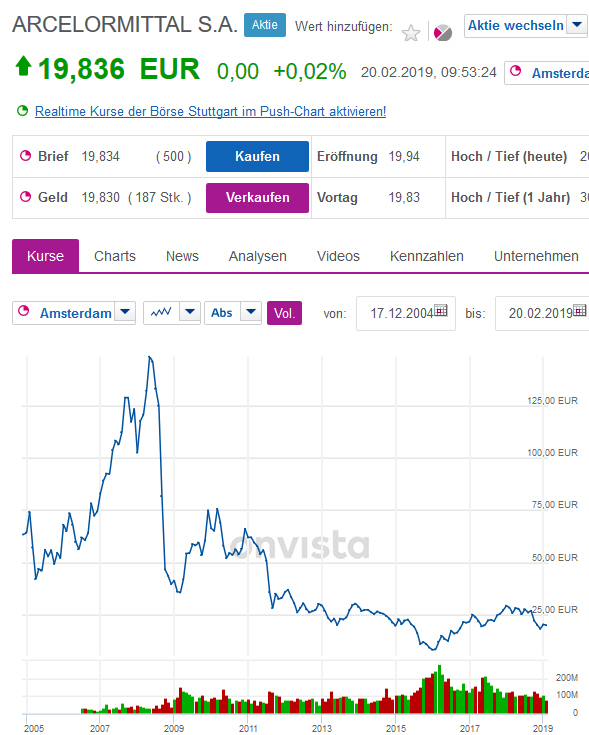Open the Aktie wechseln dropdown arrow

577,25
